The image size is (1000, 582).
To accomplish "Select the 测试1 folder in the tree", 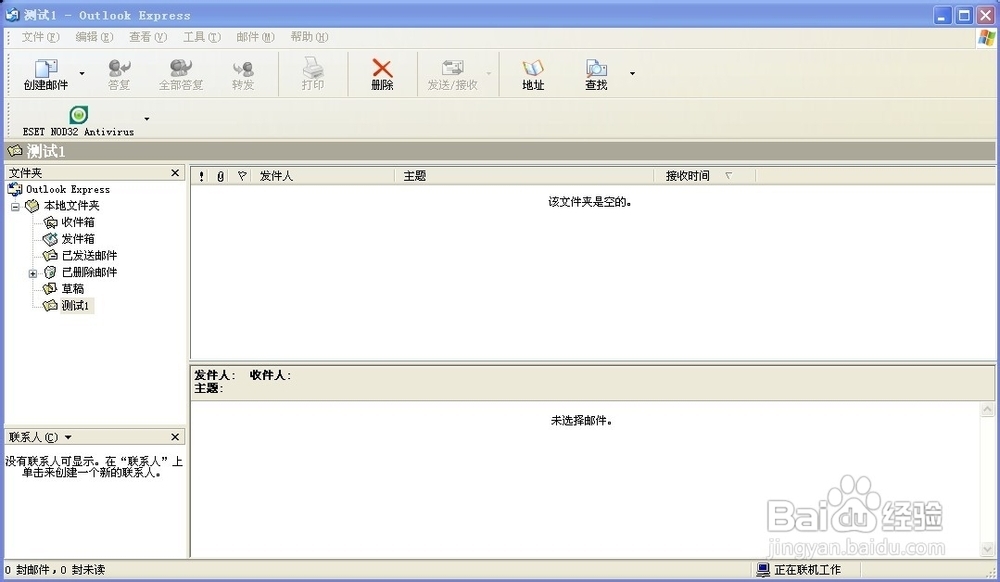I will pos(73,305).
